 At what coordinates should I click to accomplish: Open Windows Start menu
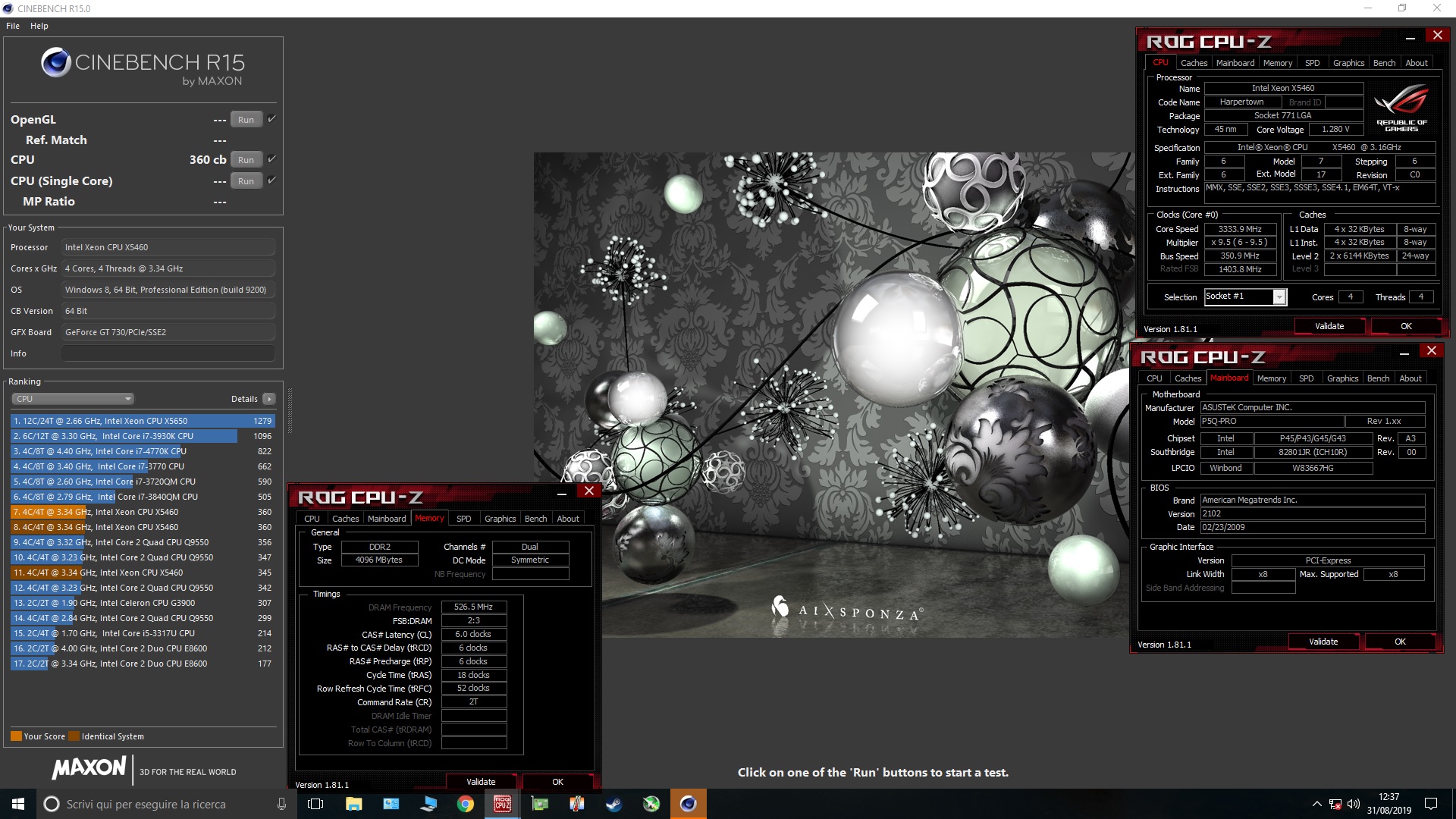click(x=18, y=804)
